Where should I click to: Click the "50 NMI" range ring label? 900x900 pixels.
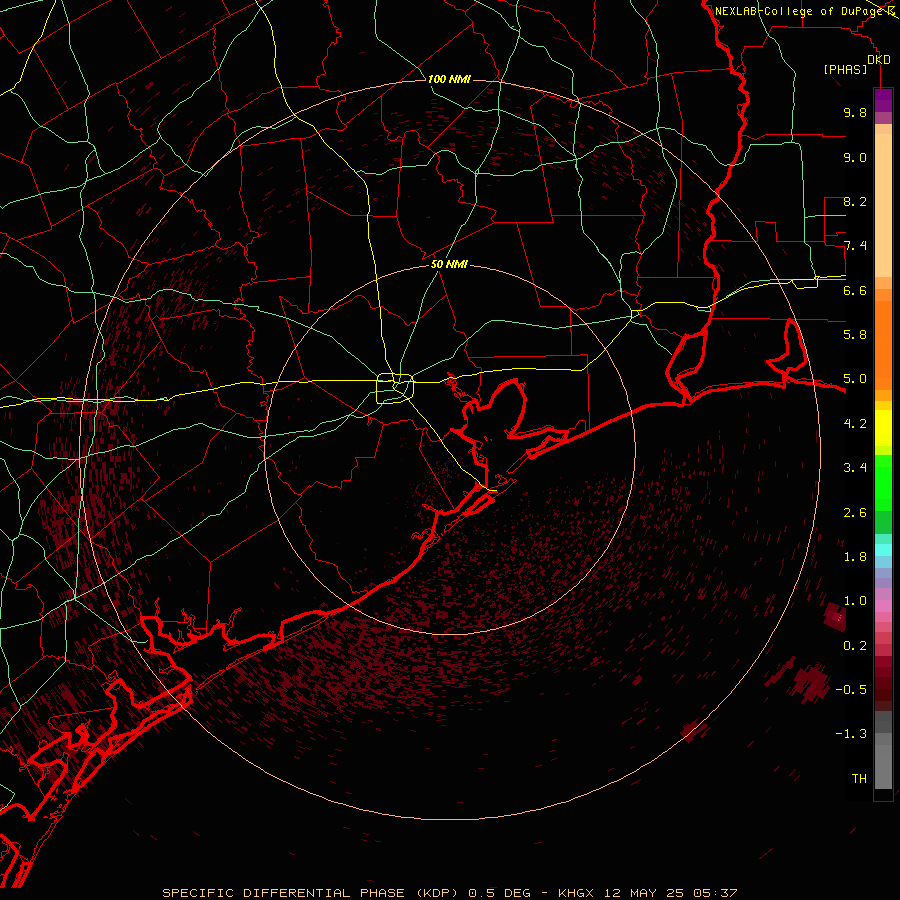click(x=449, y=264)
